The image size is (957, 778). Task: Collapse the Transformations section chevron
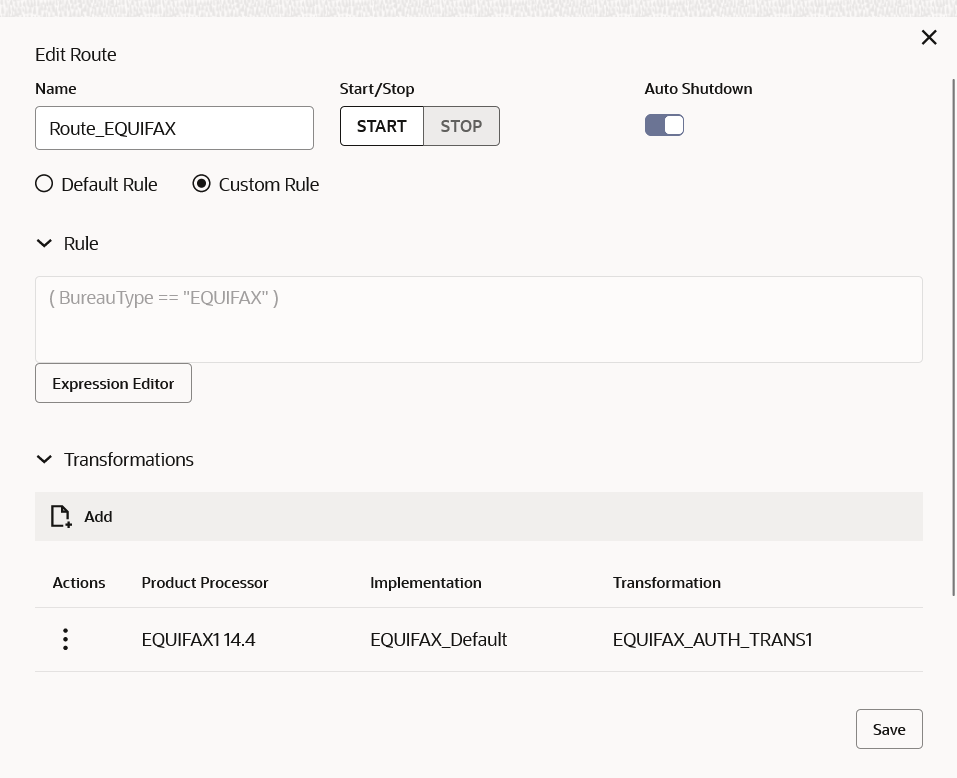click(x=45, y=459)
